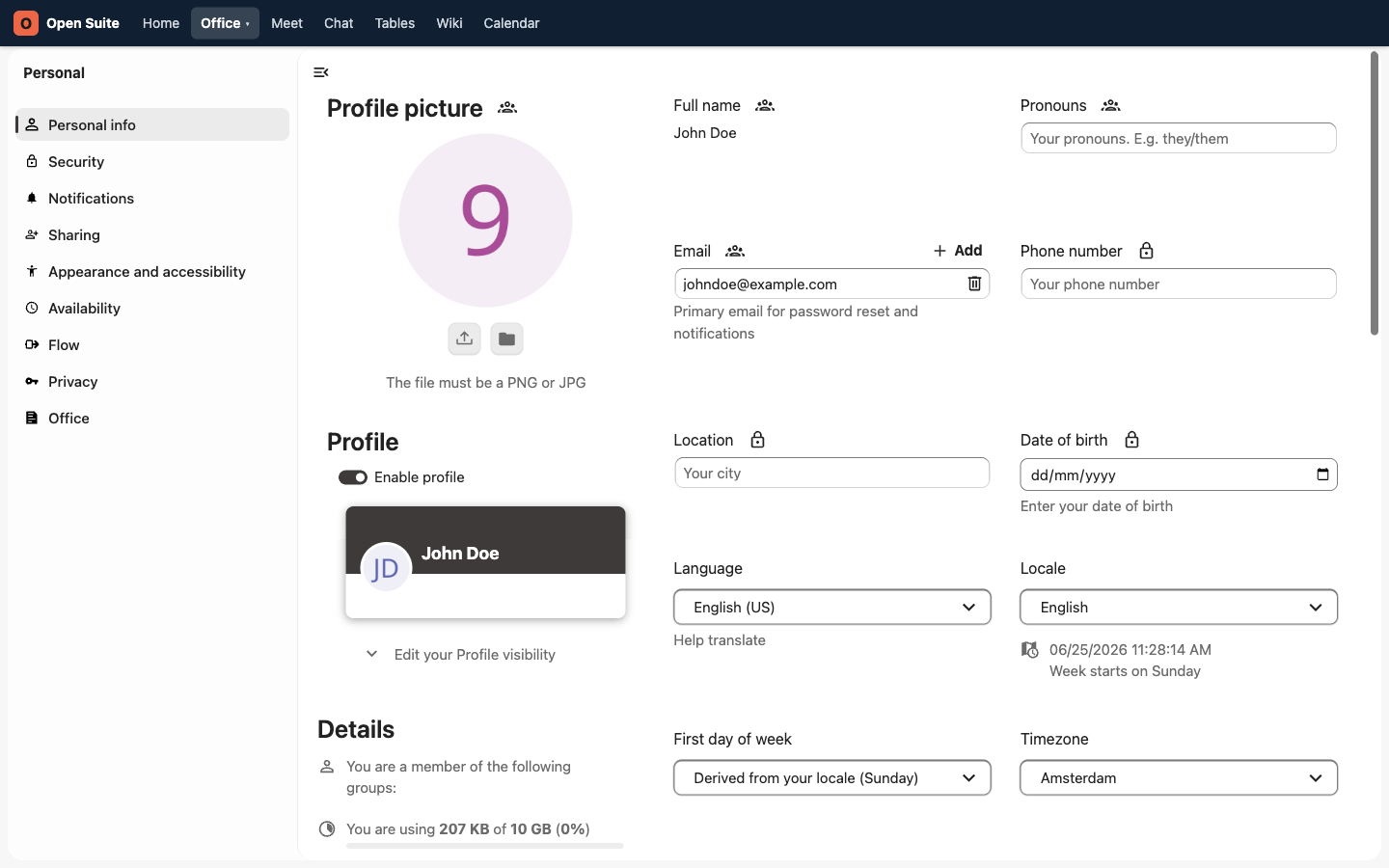Click the Location lock scope icon
The image size is (1389, 868).
pyautogui.click(x=757, y=440)
